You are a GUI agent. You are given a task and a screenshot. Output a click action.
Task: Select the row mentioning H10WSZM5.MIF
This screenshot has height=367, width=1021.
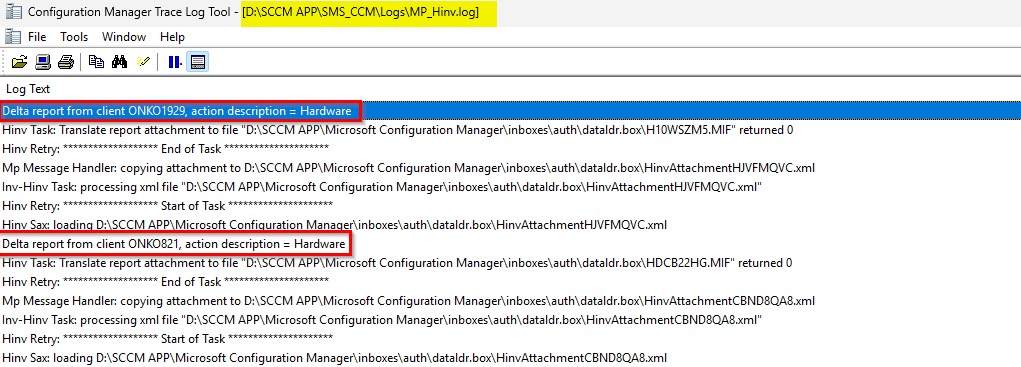tap(510, 129)
